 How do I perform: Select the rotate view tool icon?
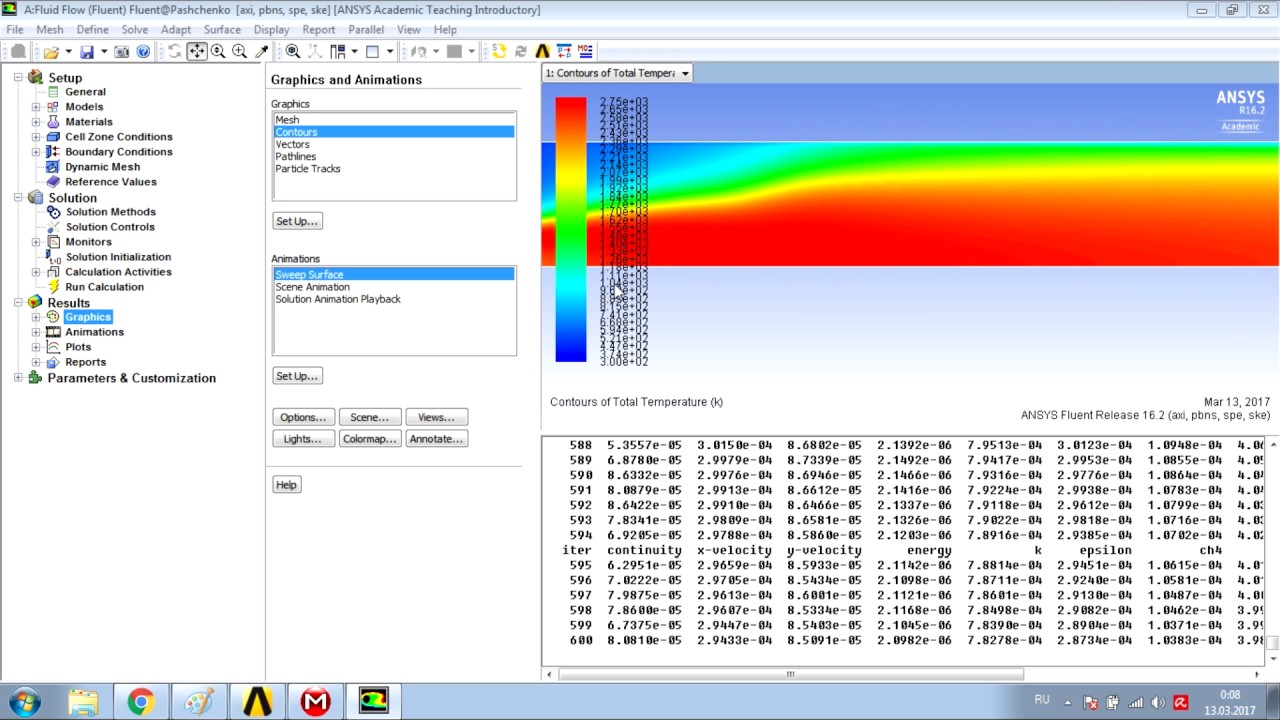174,51
